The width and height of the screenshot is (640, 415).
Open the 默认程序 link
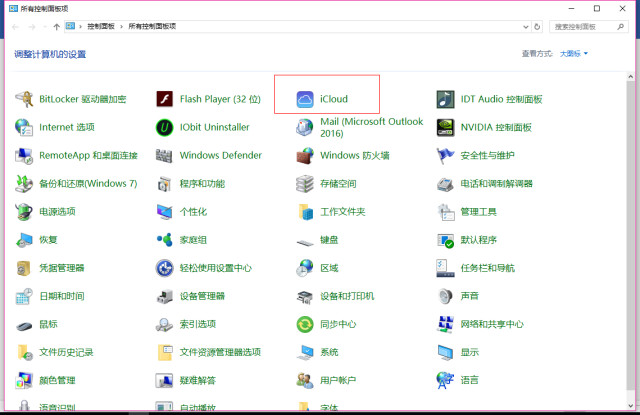478,240
